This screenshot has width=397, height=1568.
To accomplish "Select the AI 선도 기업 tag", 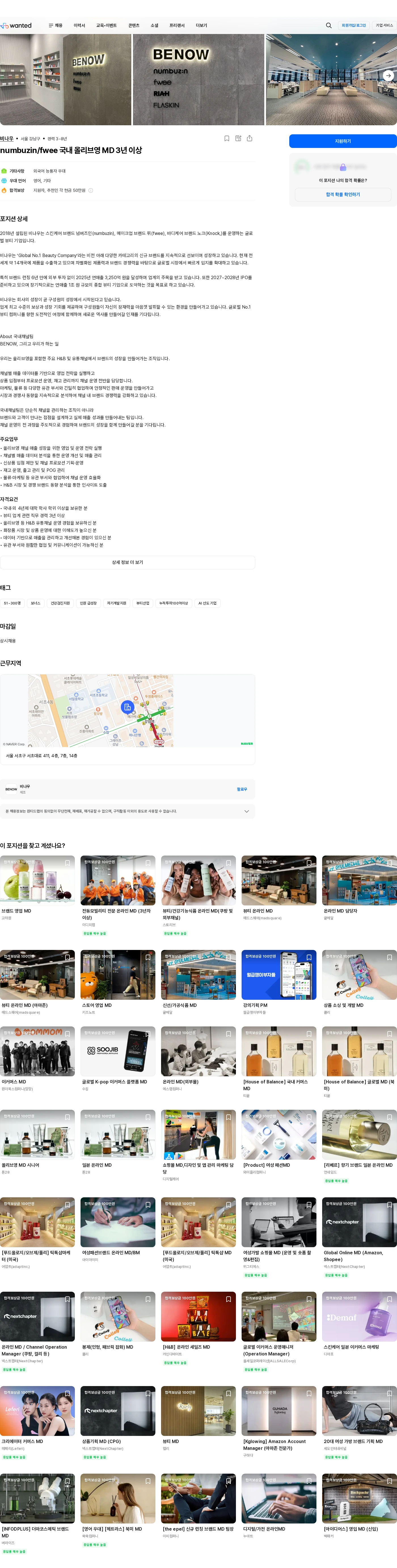I will [208, 603].
